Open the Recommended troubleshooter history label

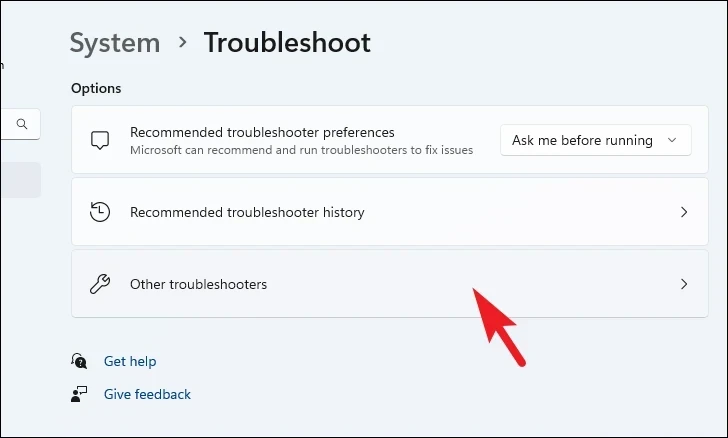[247, 212]
